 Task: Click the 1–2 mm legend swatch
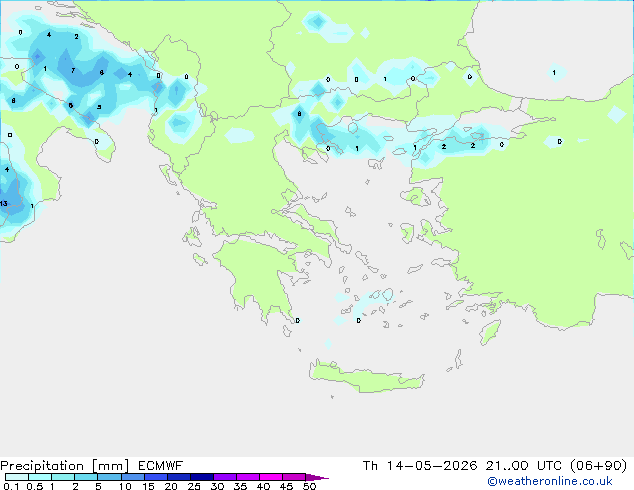63,477
